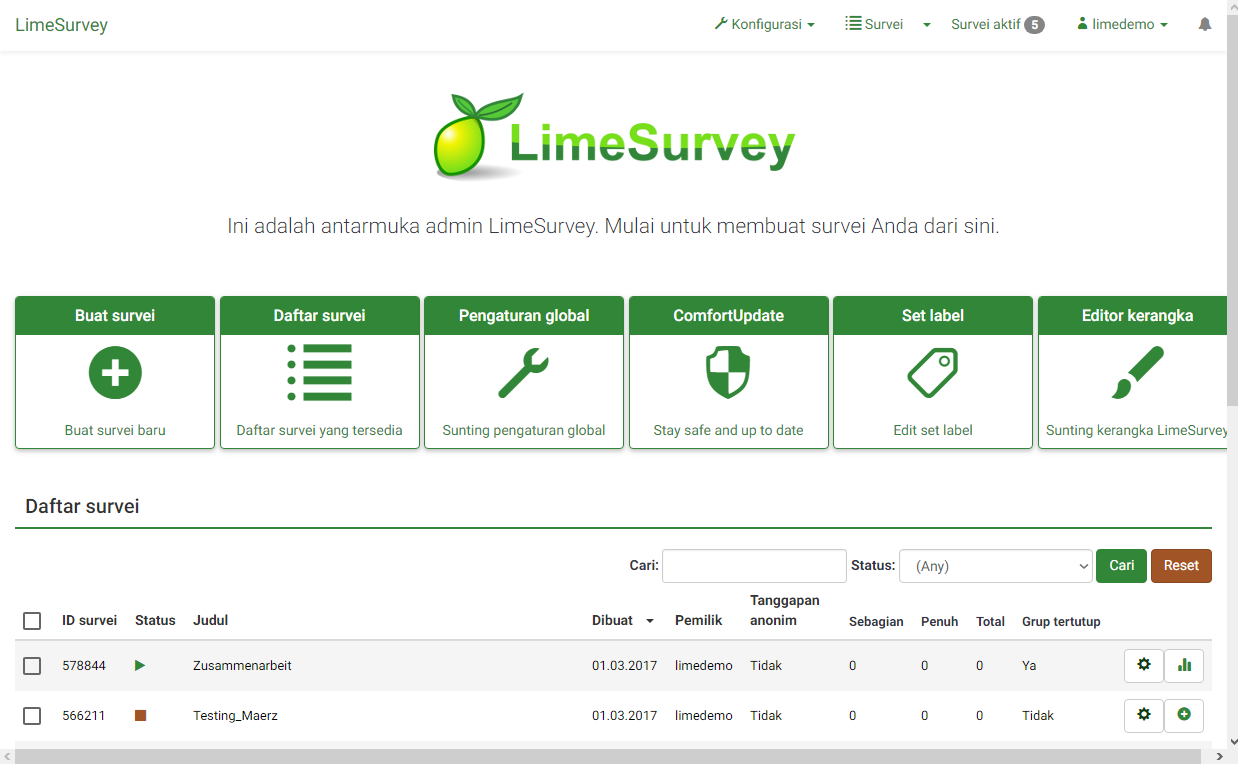Open settings gear for Zusammenarbeit survey
1238x764 pixels.
(1144, 665)
